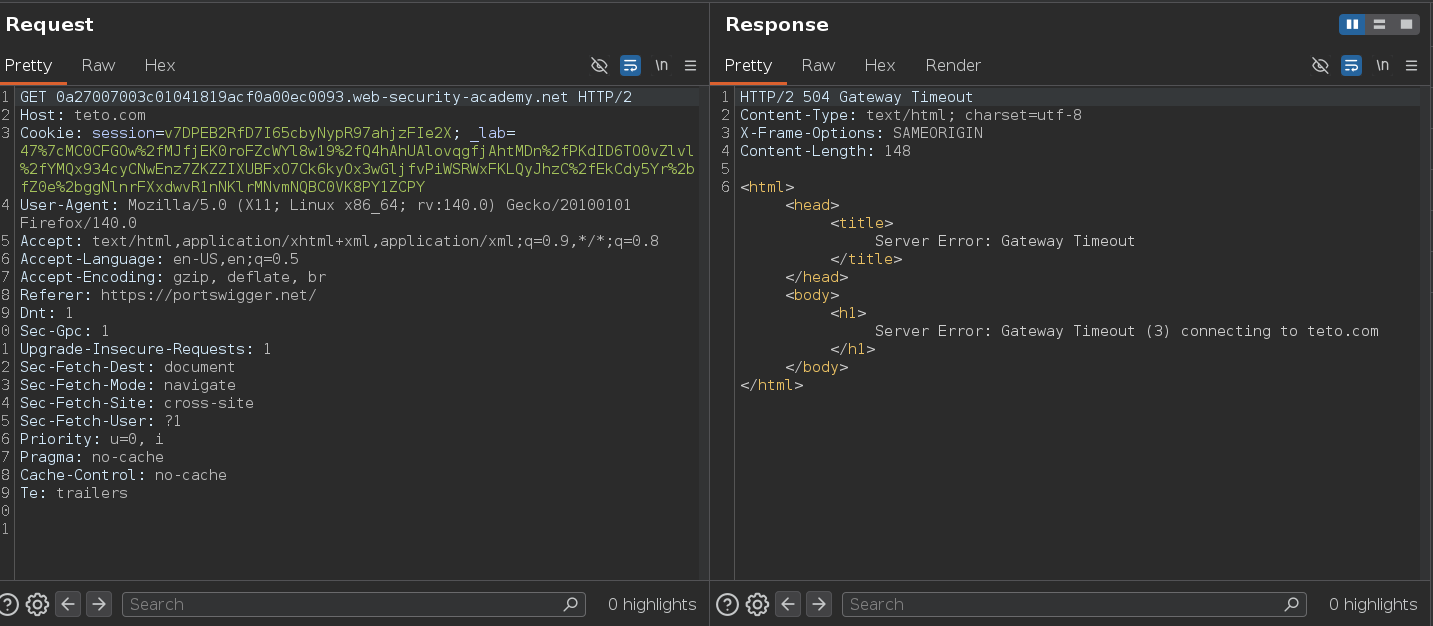Focus the Response search field
Viewport: 1433px width, 626px height.
pyautogui.click(x=1074, y=604)
